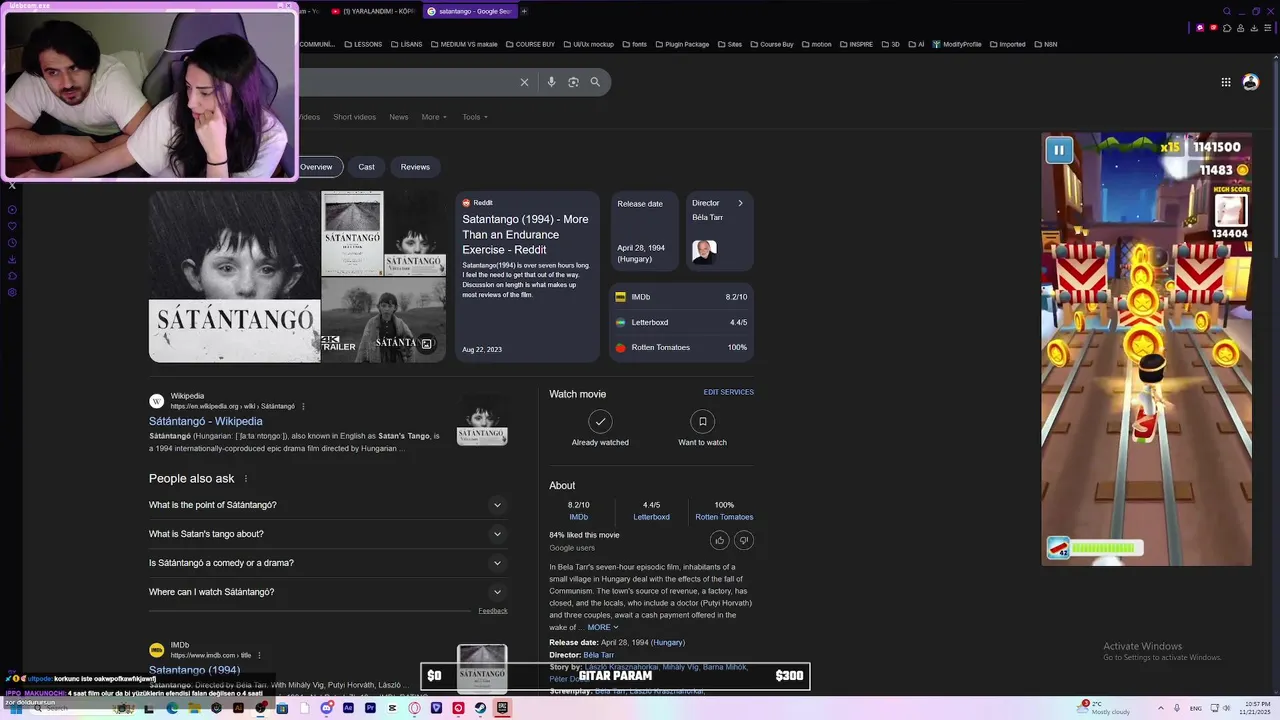Open Wikipedia result three-dot options
Image resolution: width=1280 pixels, height=720 pixels.
pyautogui.click(x=303, y=406)
